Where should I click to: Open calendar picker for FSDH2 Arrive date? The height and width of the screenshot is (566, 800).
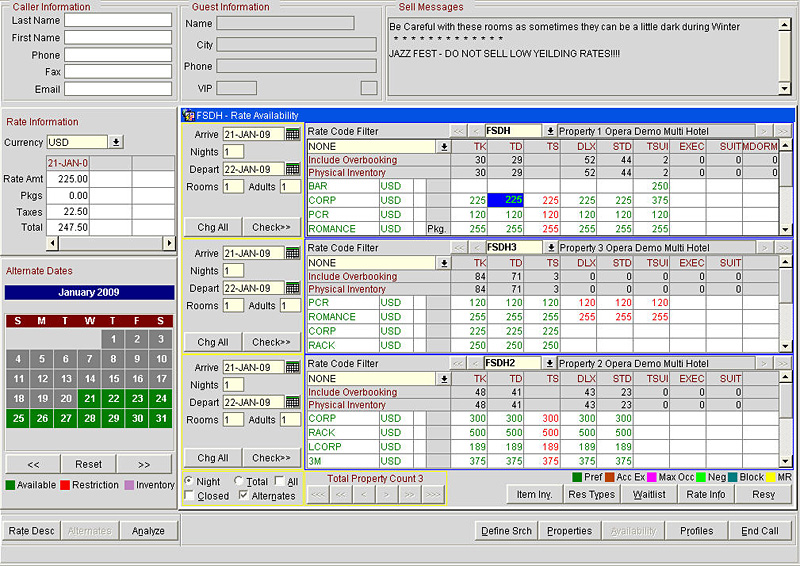click(x=292, y=367)
